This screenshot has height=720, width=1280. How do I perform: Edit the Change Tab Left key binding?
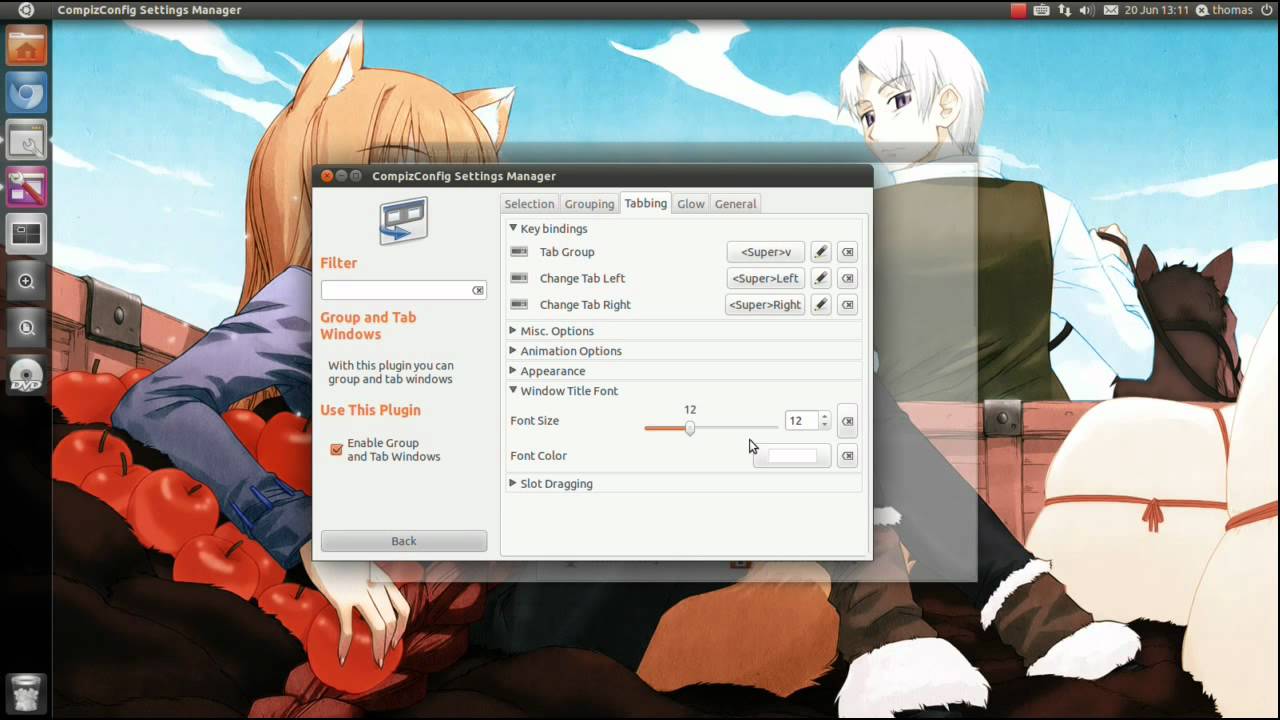coord(821,278)
